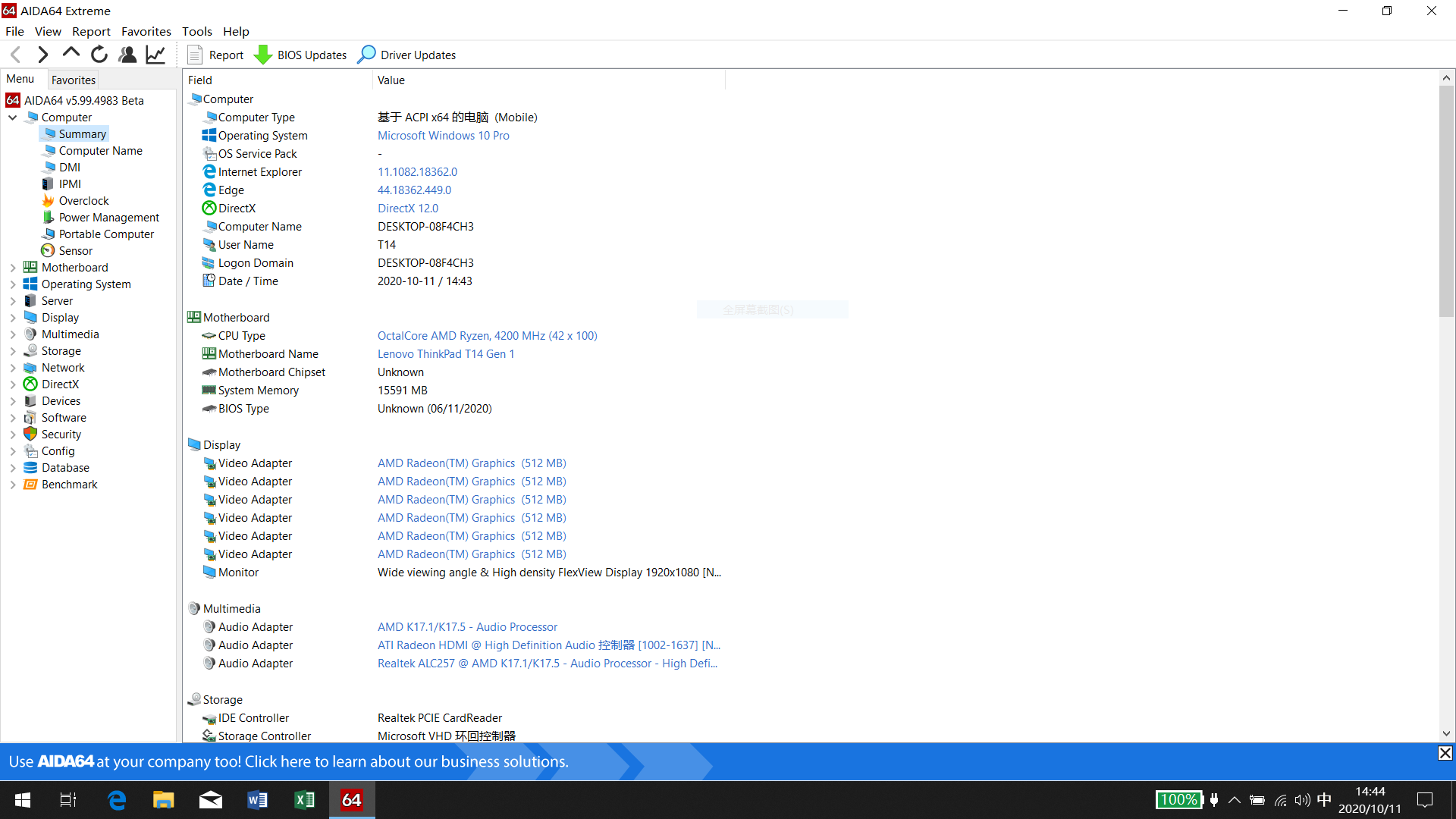Open the graph chart toolbar icon
The height and width of the screenshot is (819, 1456).
(155, 55)
